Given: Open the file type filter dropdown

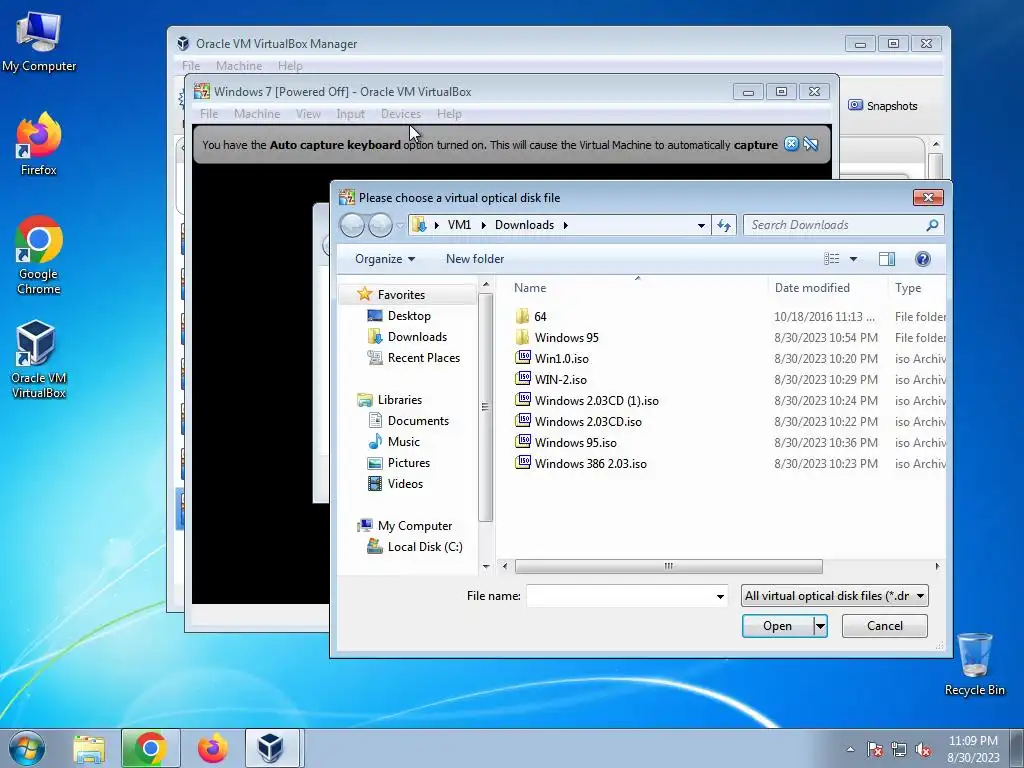Looking at the screenshot, I should [x=835, y=596].
